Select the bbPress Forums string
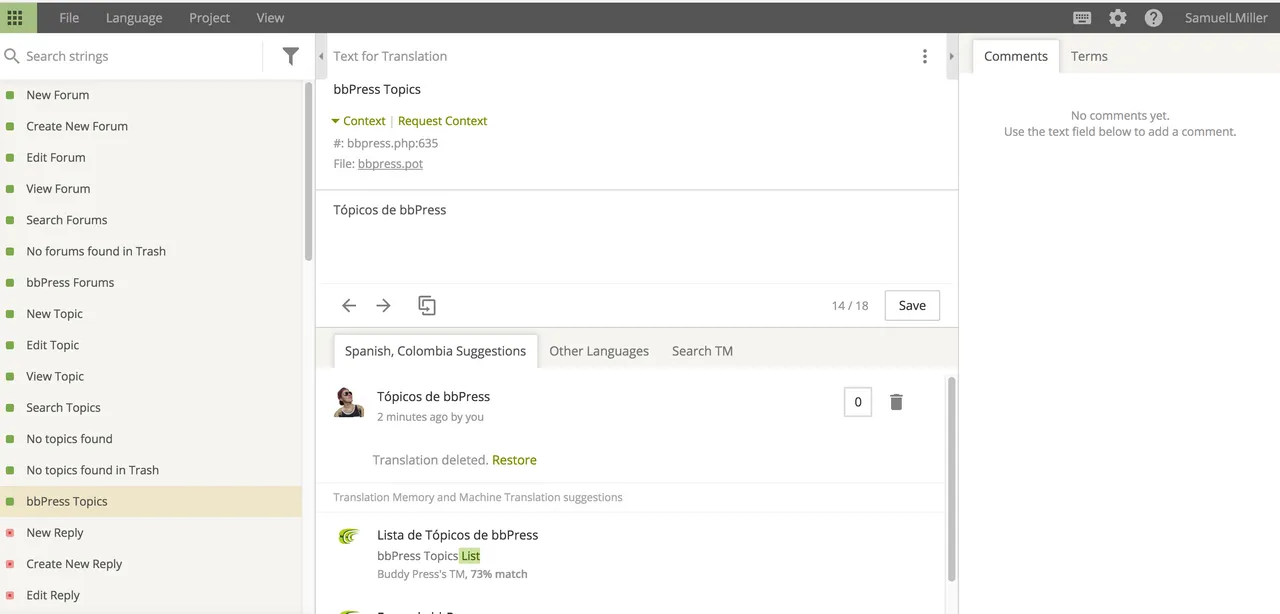Viewport: 1280px width, 614px height. 151,282
